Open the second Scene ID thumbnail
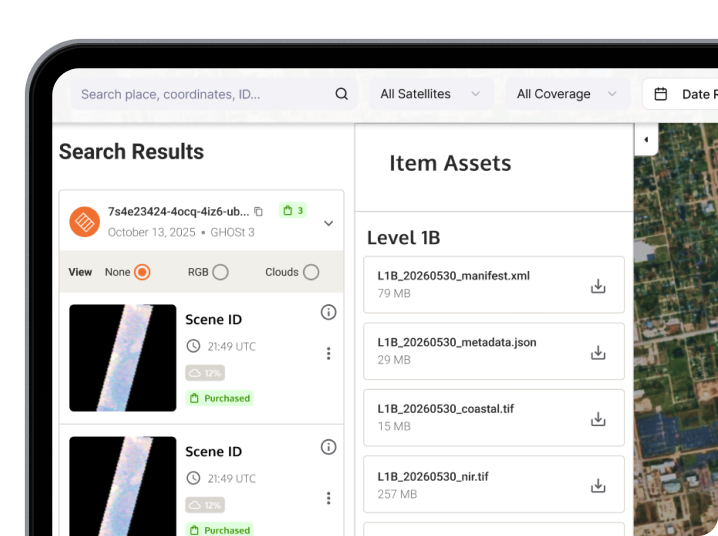 (123, 486)
